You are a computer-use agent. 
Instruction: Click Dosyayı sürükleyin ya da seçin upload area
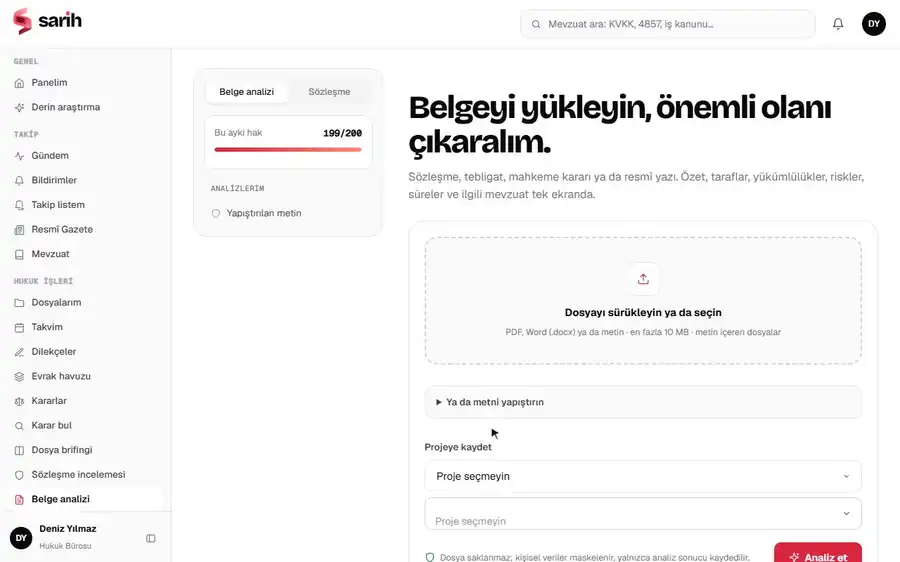tap(643, 301)
